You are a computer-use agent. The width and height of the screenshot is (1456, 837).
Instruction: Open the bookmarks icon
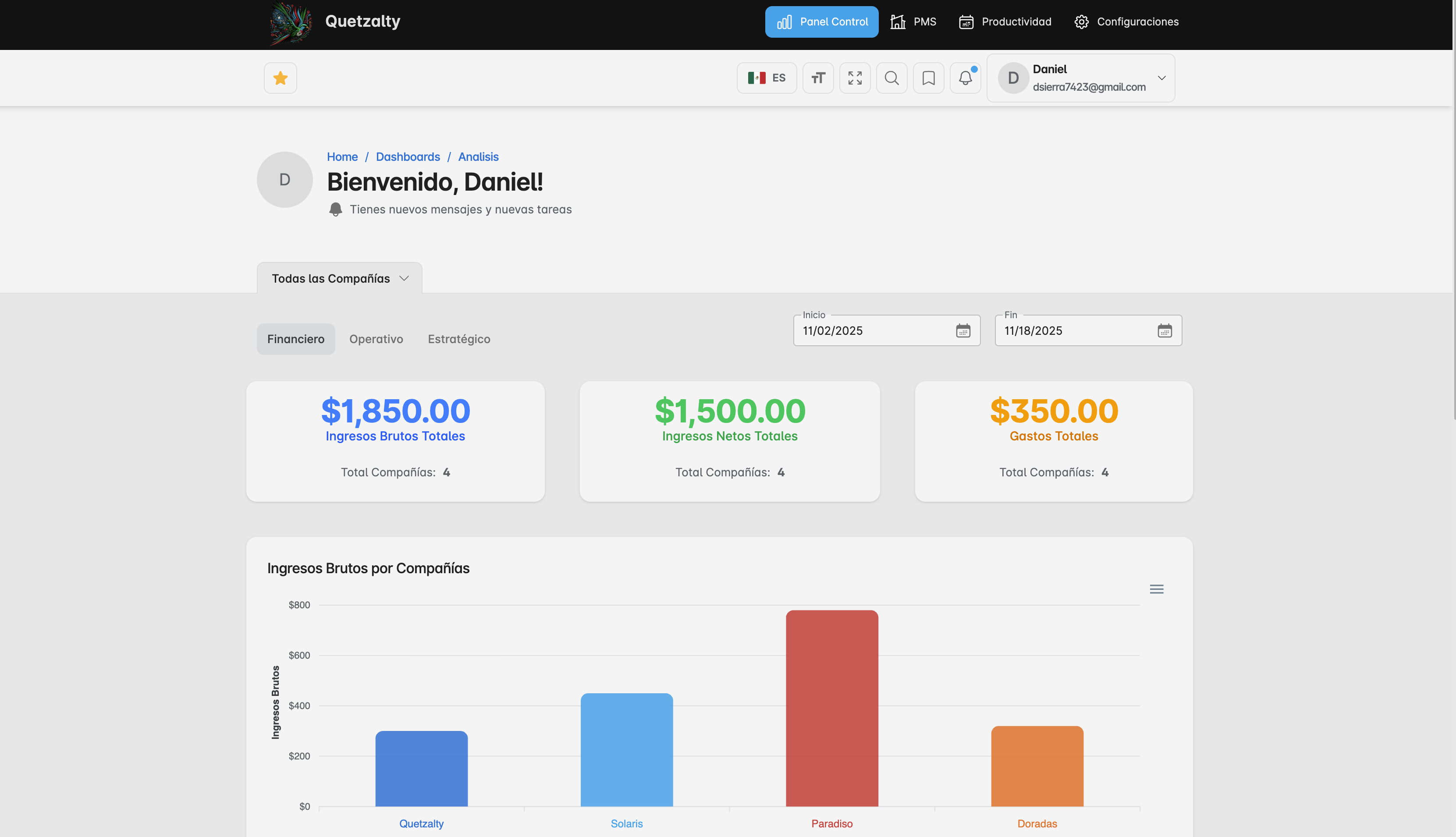[x=928, y=78]
